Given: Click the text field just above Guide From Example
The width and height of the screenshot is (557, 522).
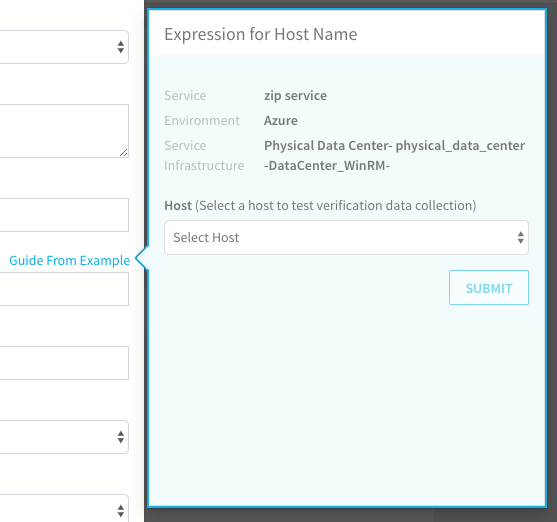Looking at the screenshot, I should coord(64,215).
